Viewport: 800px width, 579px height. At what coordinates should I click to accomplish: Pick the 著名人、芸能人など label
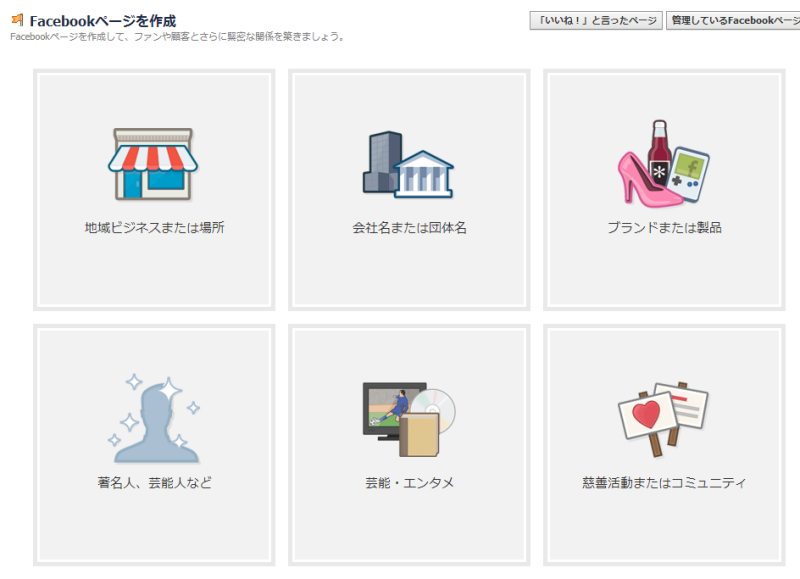click(x=154, y=483)
